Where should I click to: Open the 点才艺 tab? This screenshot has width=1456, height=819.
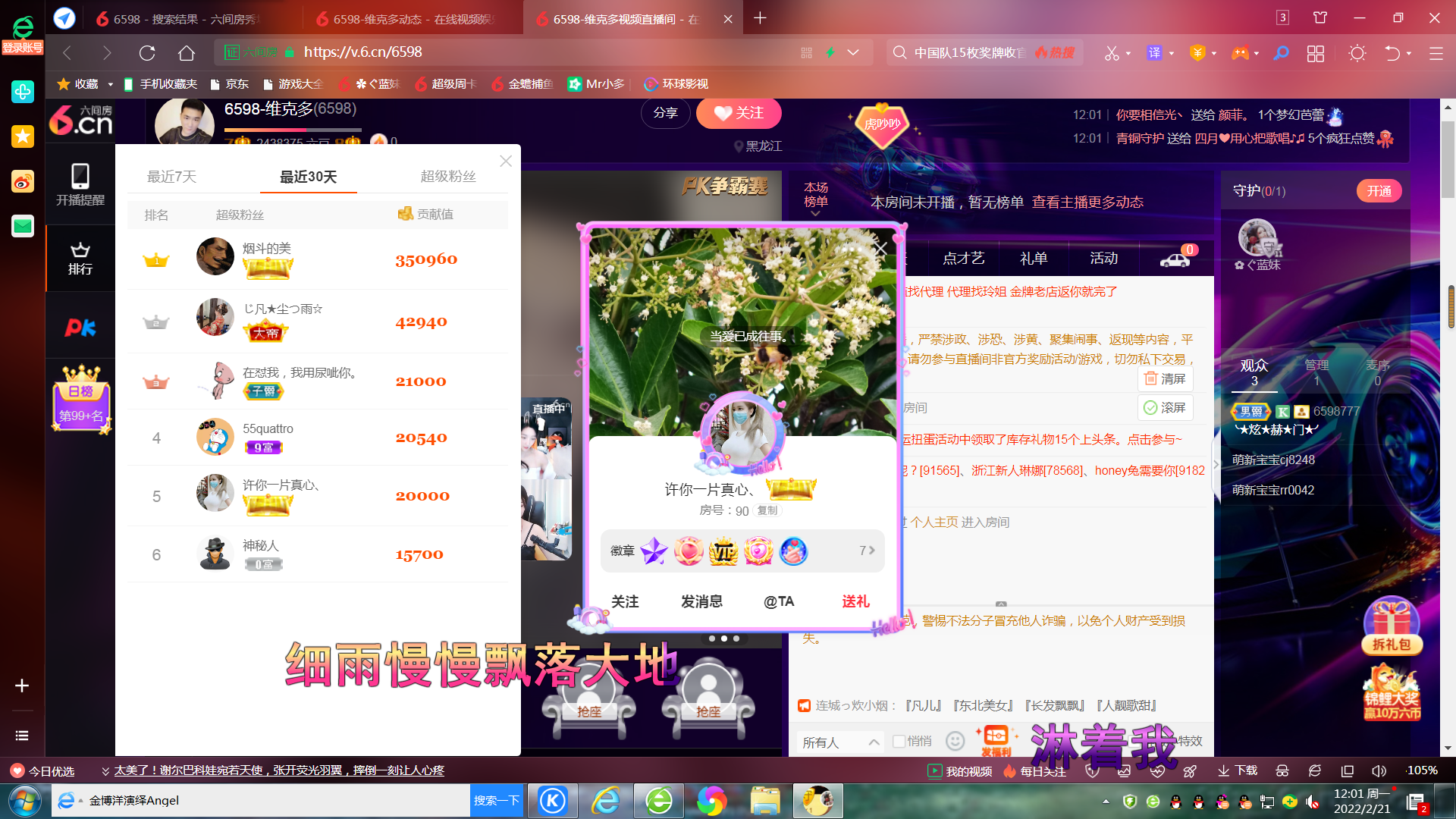coord(963,259)
